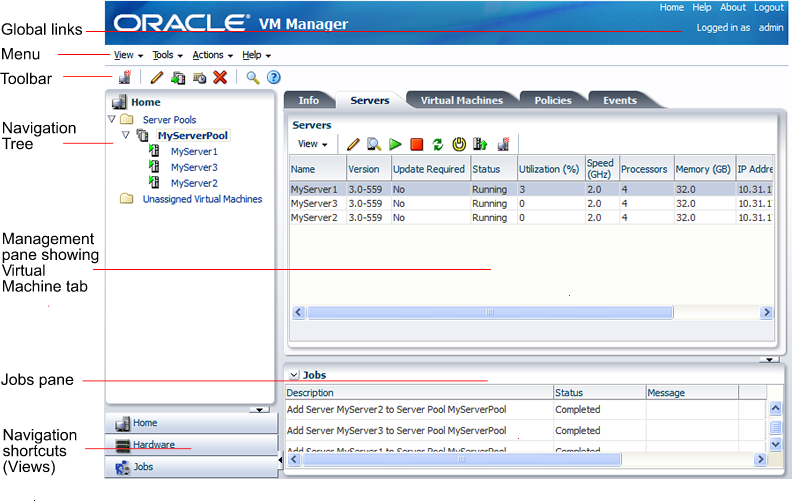Open the Home view shortcut button

pyautogui.click(x=191, y=423)
